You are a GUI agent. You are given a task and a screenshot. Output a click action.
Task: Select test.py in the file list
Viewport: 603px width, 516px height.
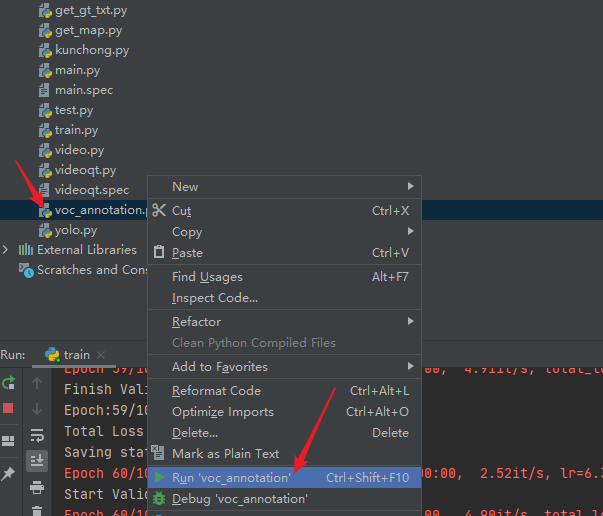click(x=74, y=110)
